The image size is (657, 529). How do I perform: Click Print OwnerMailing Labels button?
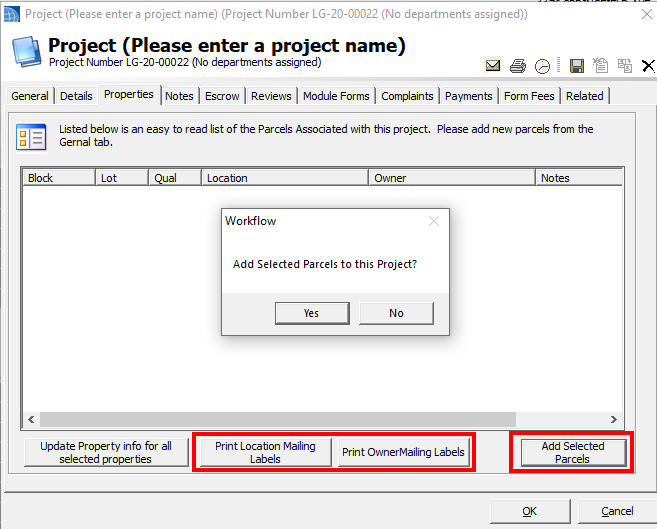pyautogui.click(x=404, y=452)
